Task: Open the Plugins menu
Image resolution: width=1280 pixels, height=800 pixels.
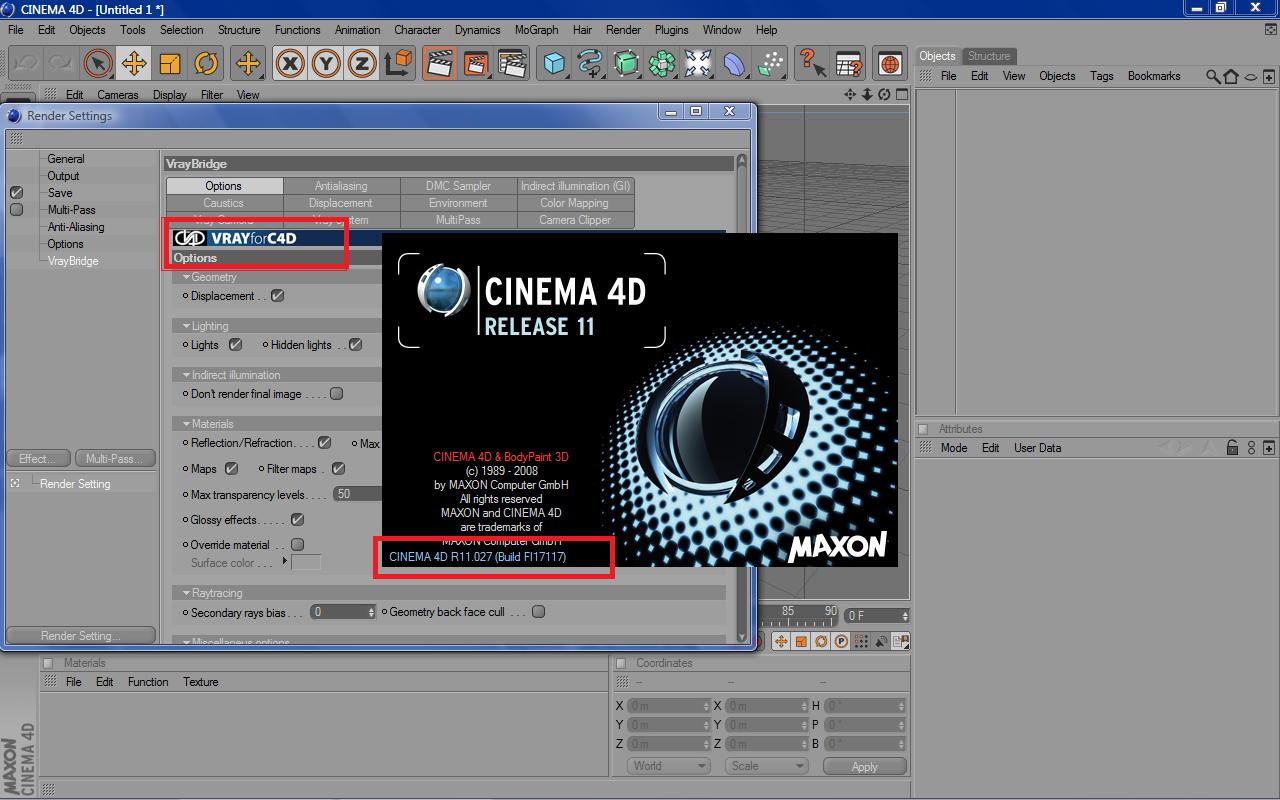Action: 671,30
